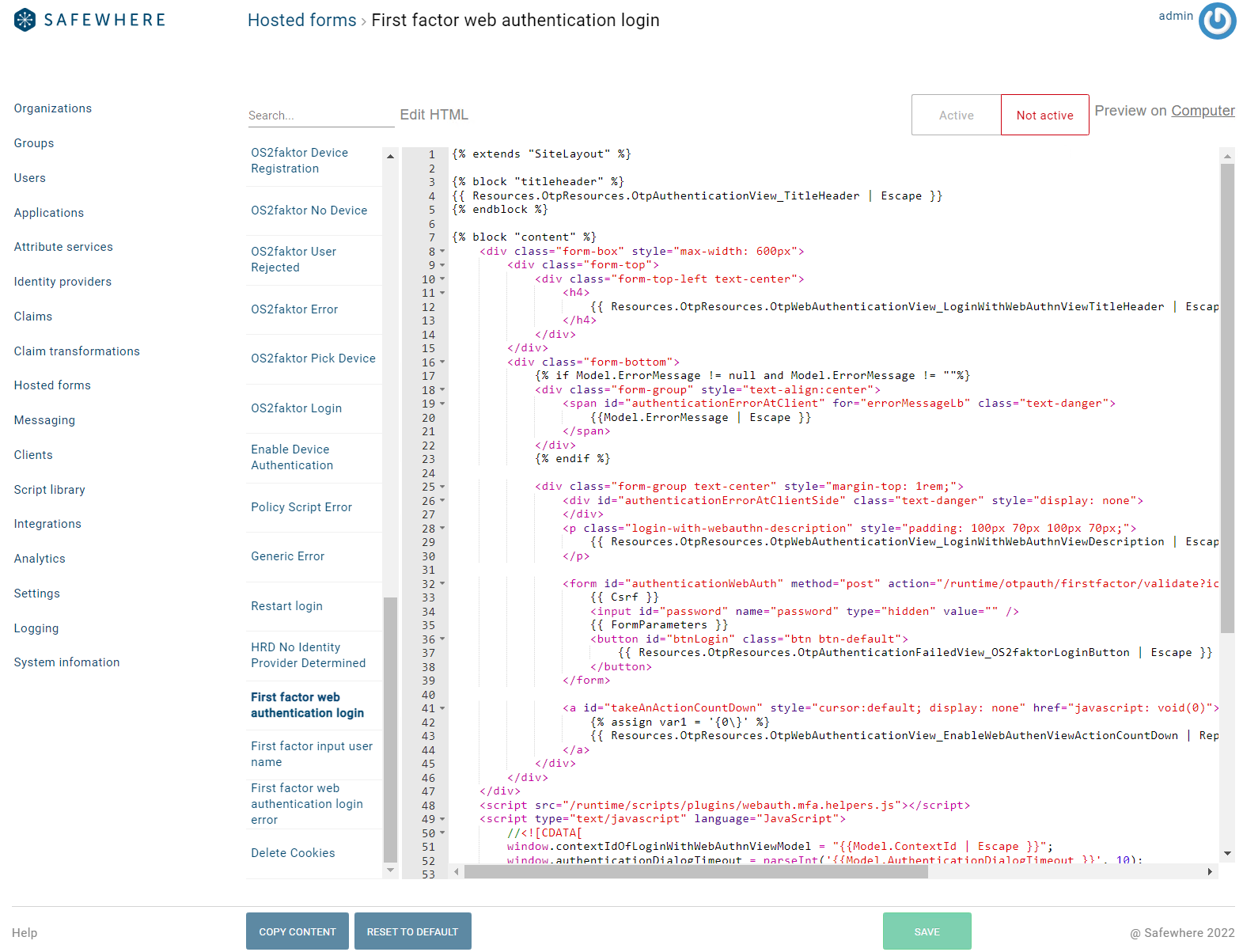The width and height of the screenshot is (1243, 952).
Task: Open the admin power icon menu
Action: [x=1217, y=21]
